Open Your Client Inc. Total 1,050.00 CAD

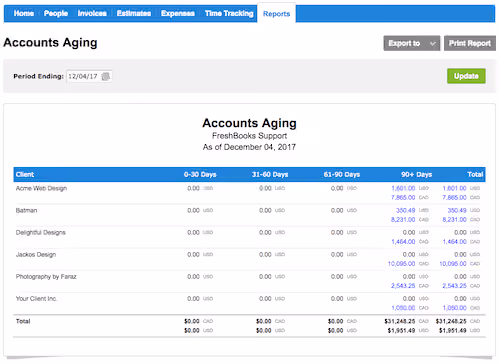pyautogui.click(x=454, y=308)
